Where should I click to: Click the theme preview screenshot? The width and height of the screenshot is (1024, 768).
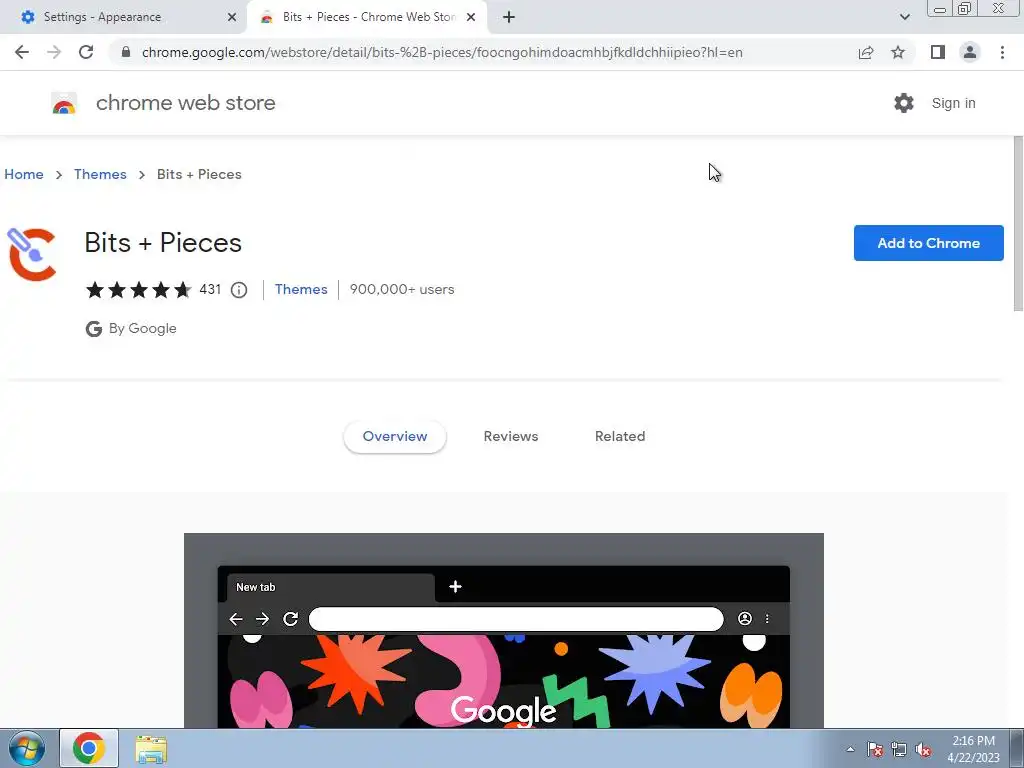click(x=504, y=630)
